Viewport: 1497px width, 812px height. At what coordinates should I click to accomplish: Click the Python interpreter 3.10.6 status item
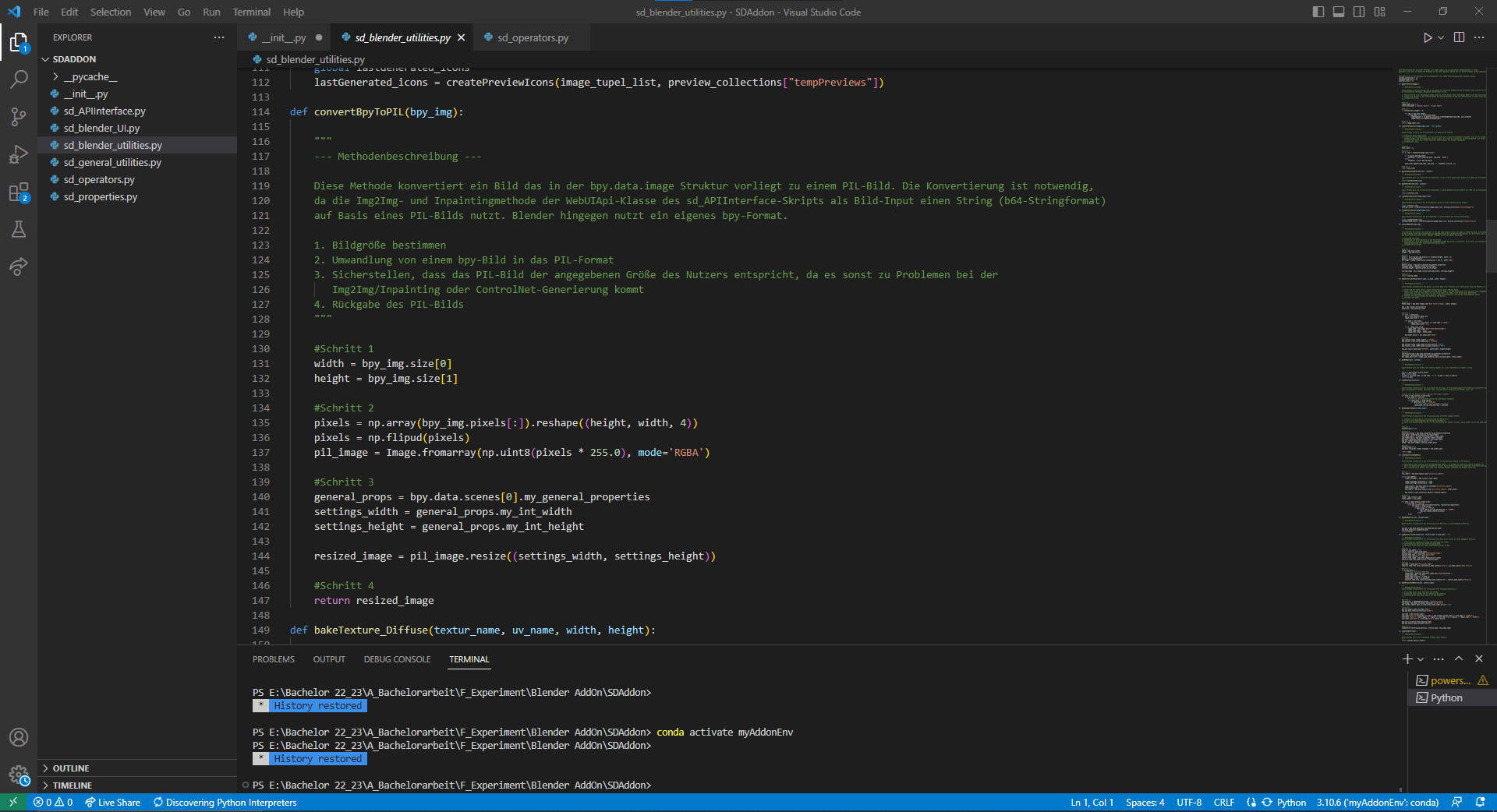click(1377, 803)
